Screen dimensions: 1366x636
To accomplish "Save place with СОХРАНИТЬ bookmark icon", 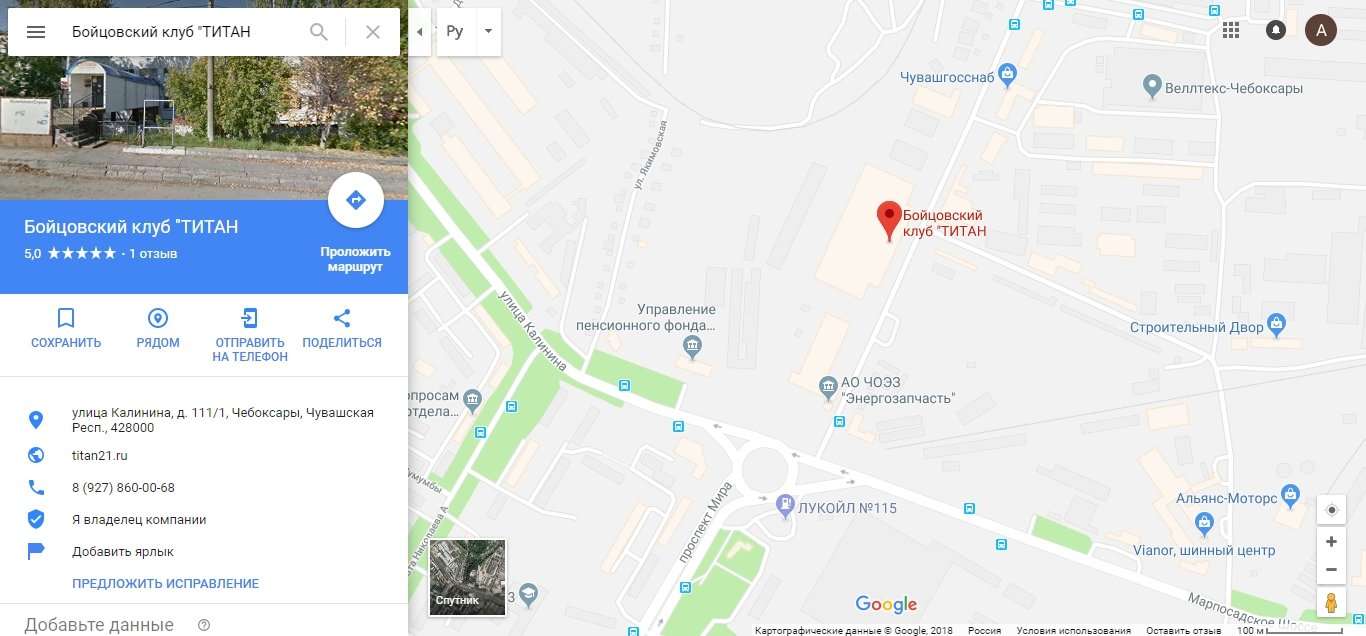I will point(66,328).
